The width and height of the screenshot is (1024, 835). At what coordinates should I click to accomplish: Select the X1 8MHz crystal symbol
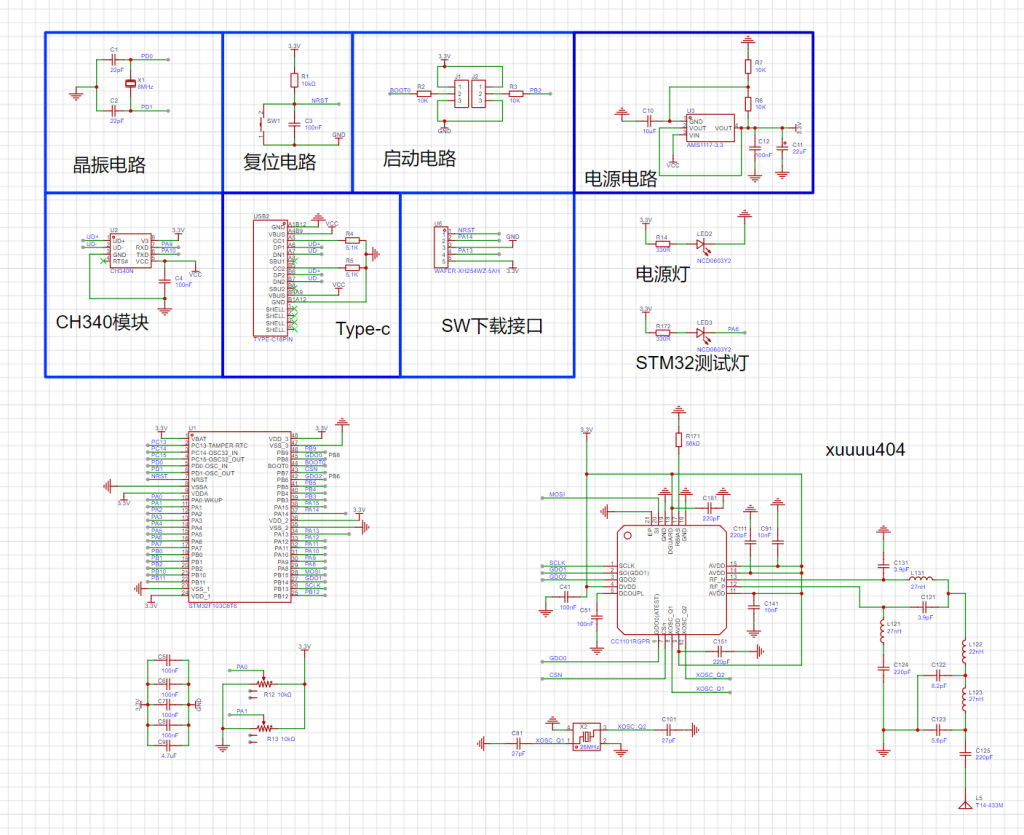[x=130, y=84]
